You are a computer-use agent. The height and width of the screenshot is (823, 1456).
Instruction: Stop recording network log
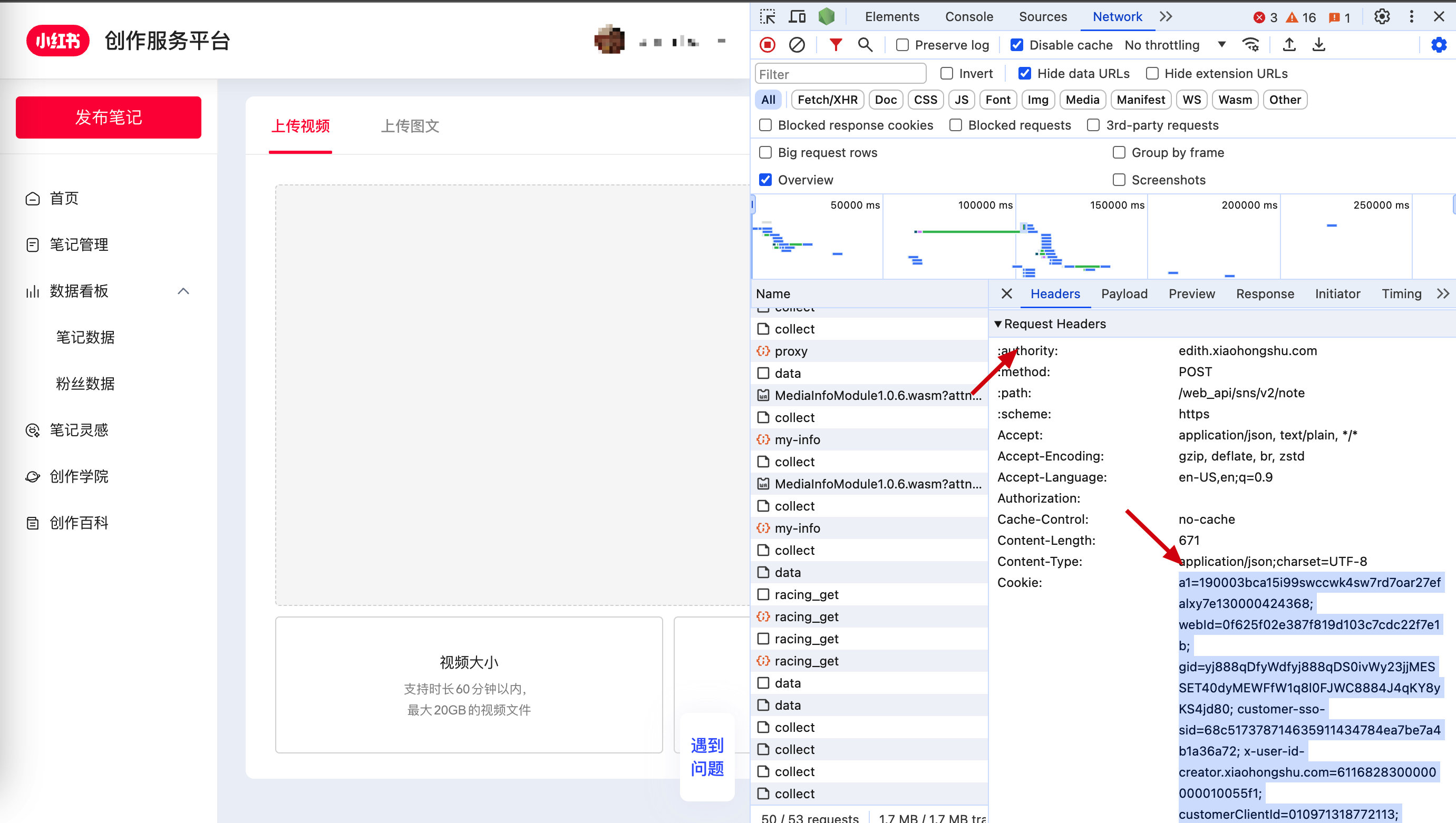pos(768,45)
